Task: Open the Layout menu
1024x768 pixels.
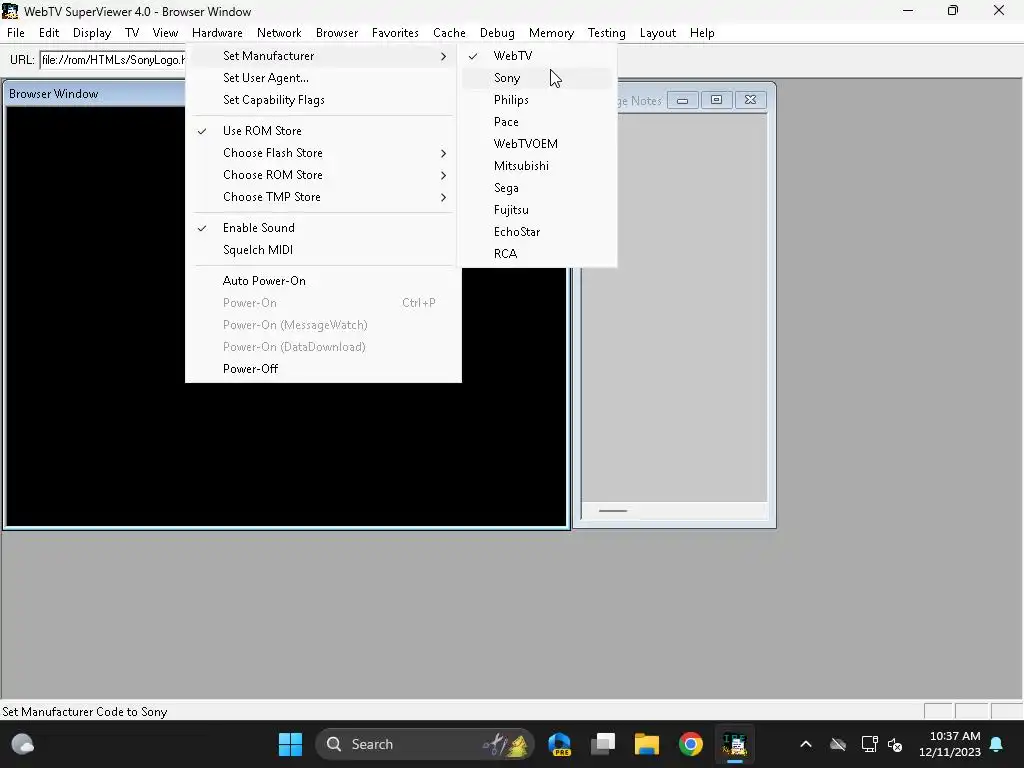Action: [658, 33]
